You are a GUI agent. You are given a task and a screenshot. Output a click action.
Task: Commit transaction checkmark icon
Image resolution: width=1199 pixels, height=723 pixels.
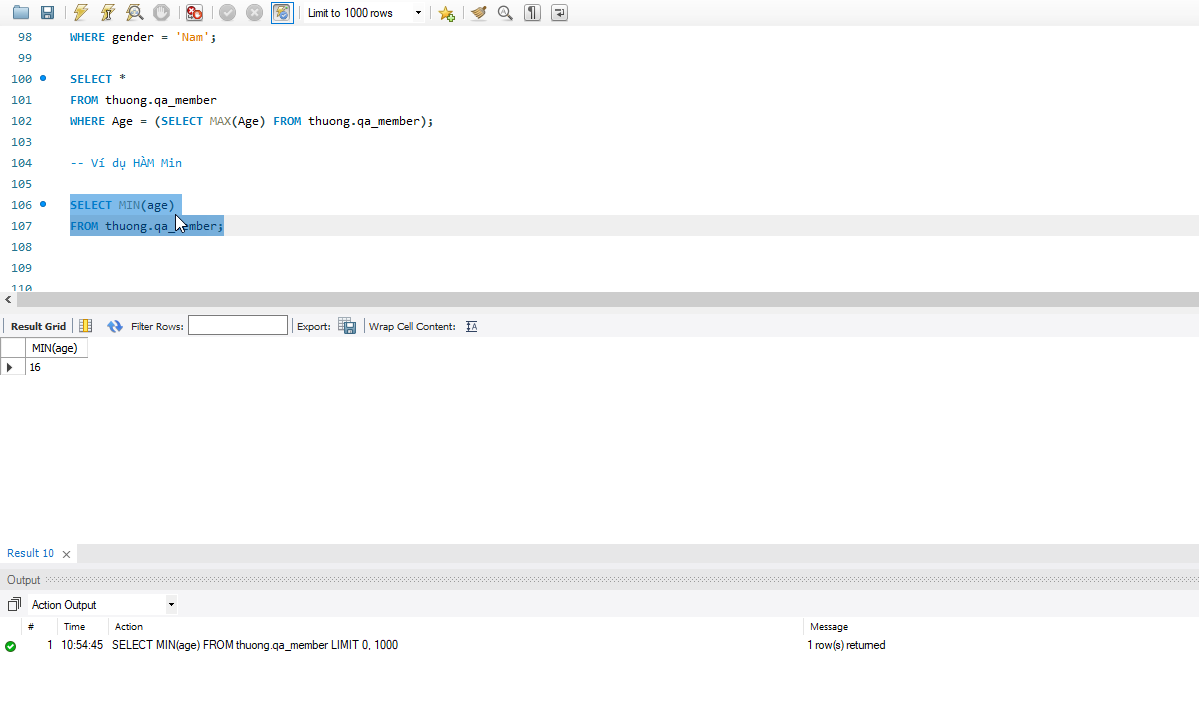pos(227,12)
